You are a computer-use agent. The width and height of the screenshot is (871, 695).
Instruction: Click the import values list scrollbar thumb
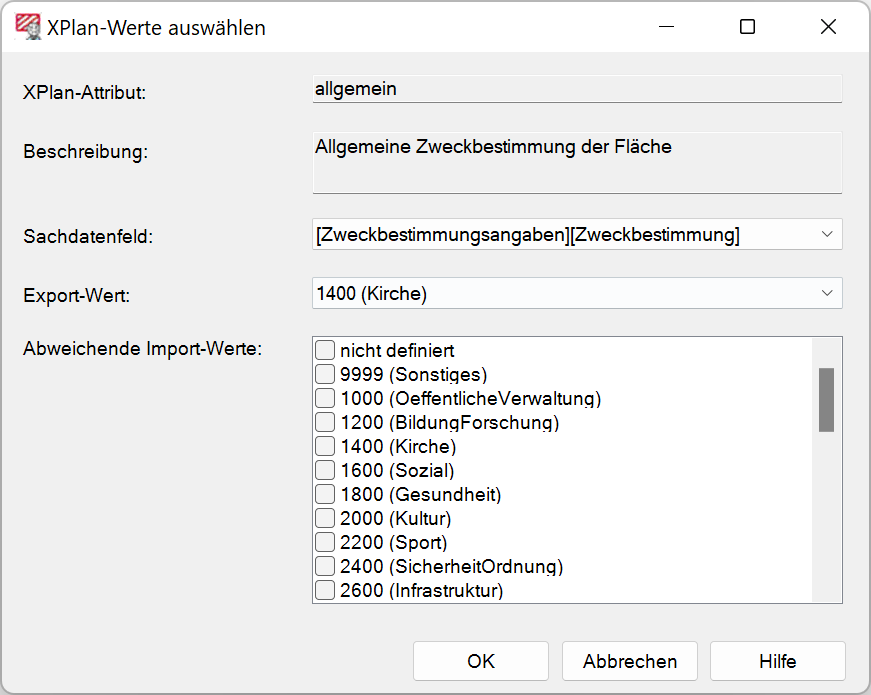826,399
